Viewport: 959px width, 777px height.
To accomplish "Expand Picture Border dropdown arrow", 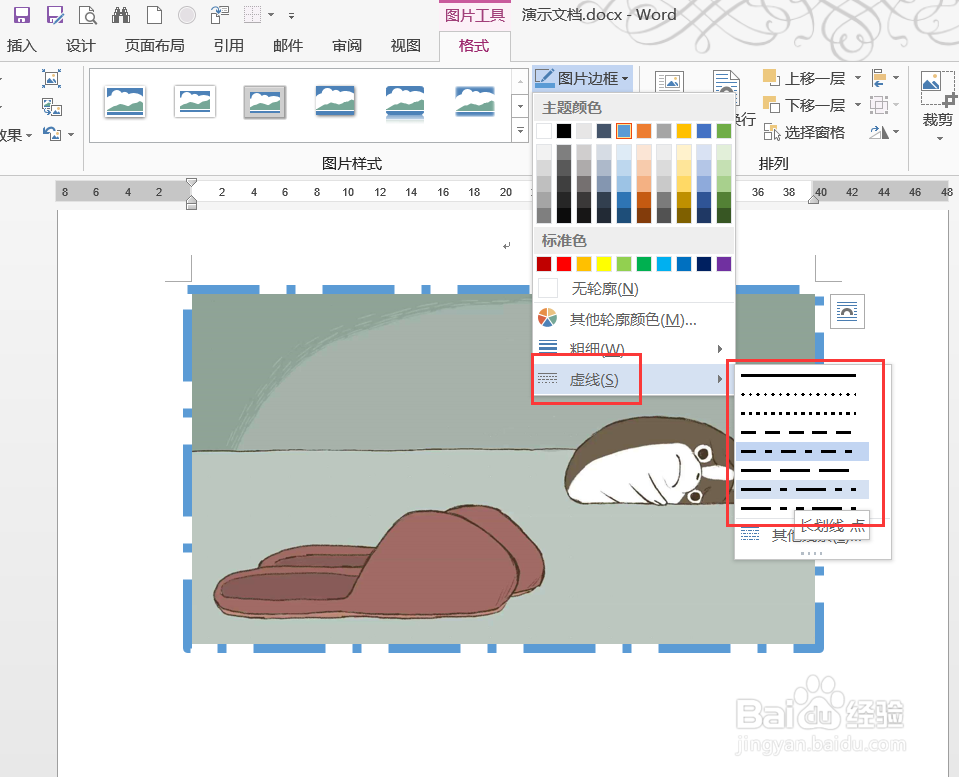I will click(625, 79).
